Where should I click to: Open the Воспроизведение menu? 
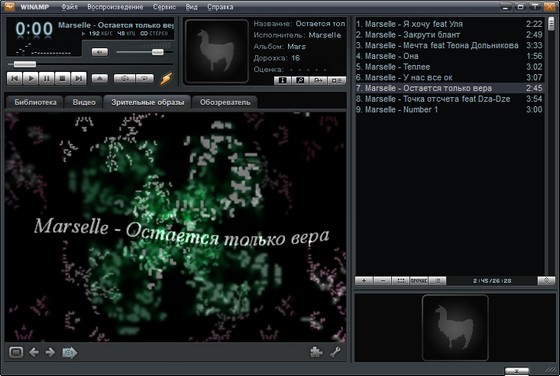[115, 7]
